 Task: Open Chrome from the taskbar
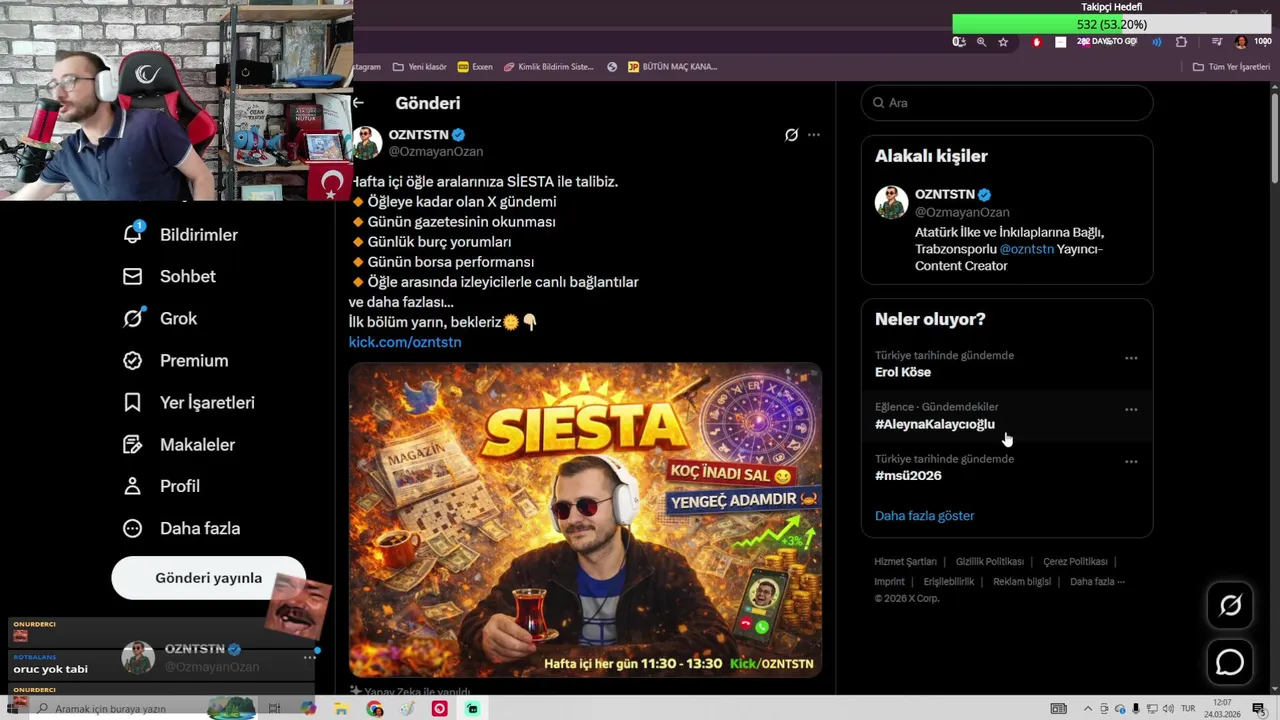pos(374,709)
